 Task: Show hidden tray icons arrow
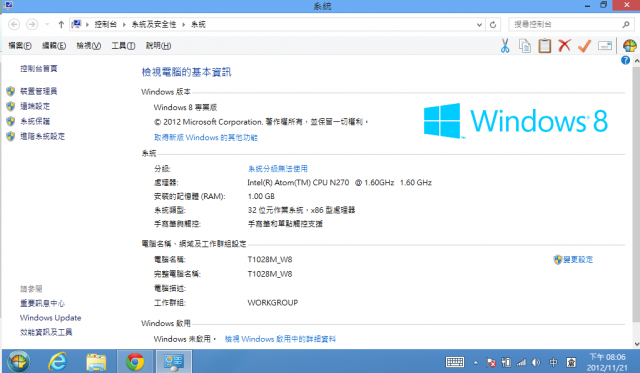[x=476, y=362]
